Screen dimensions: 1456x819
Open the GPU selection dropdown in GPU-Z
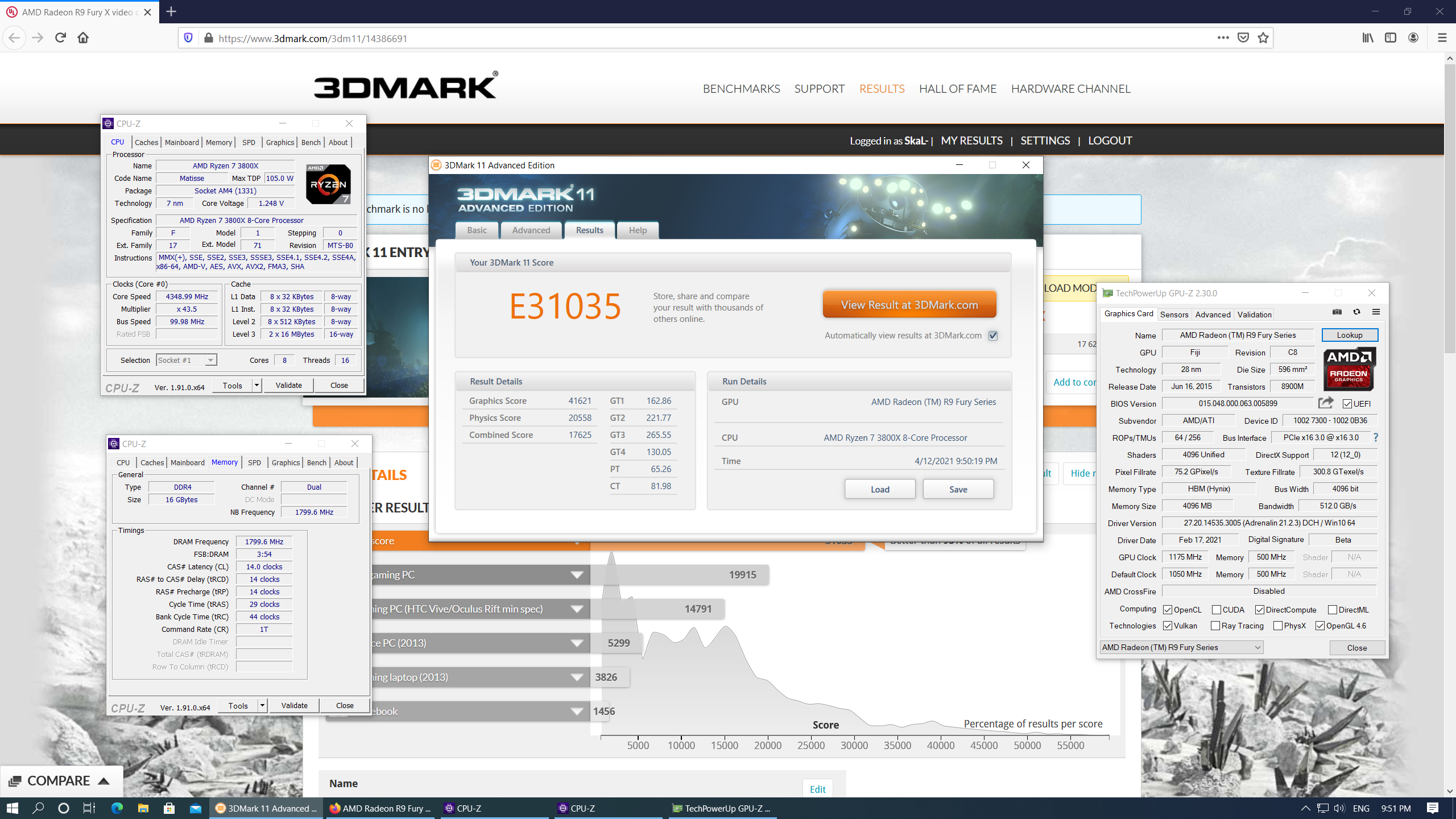1182,647
